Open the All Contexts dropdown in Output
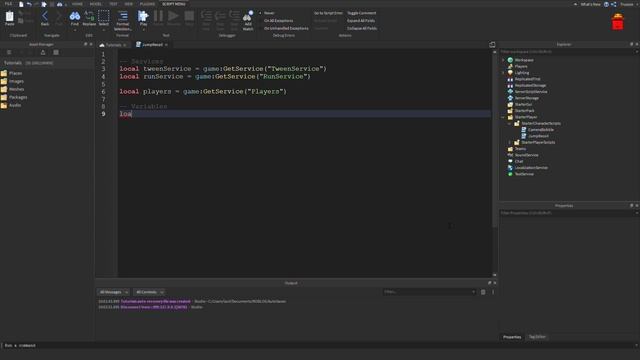 [x=149, y=292]
